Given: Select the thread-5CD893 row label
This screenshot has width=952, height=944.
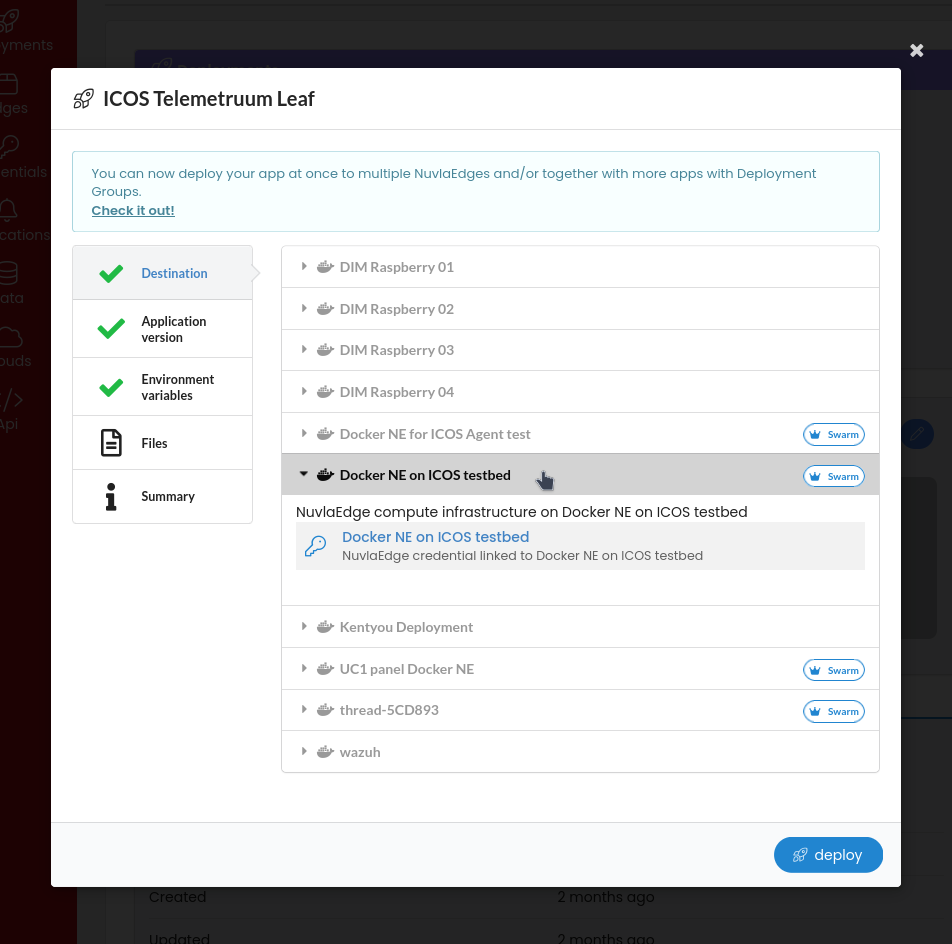Looking at the screenshot, I should coord(389,710).
